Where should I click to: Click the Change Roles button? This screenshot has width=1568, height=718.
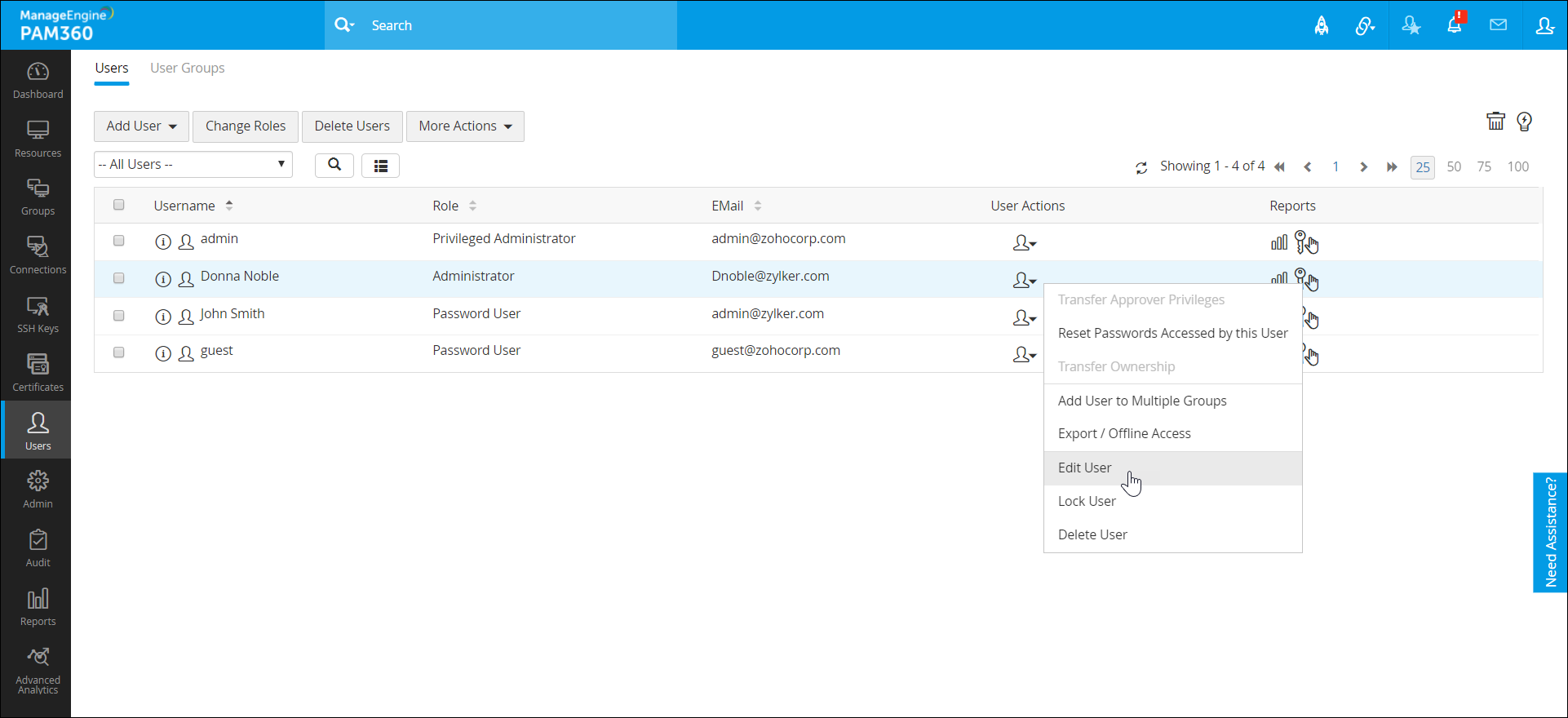point(246,126)
